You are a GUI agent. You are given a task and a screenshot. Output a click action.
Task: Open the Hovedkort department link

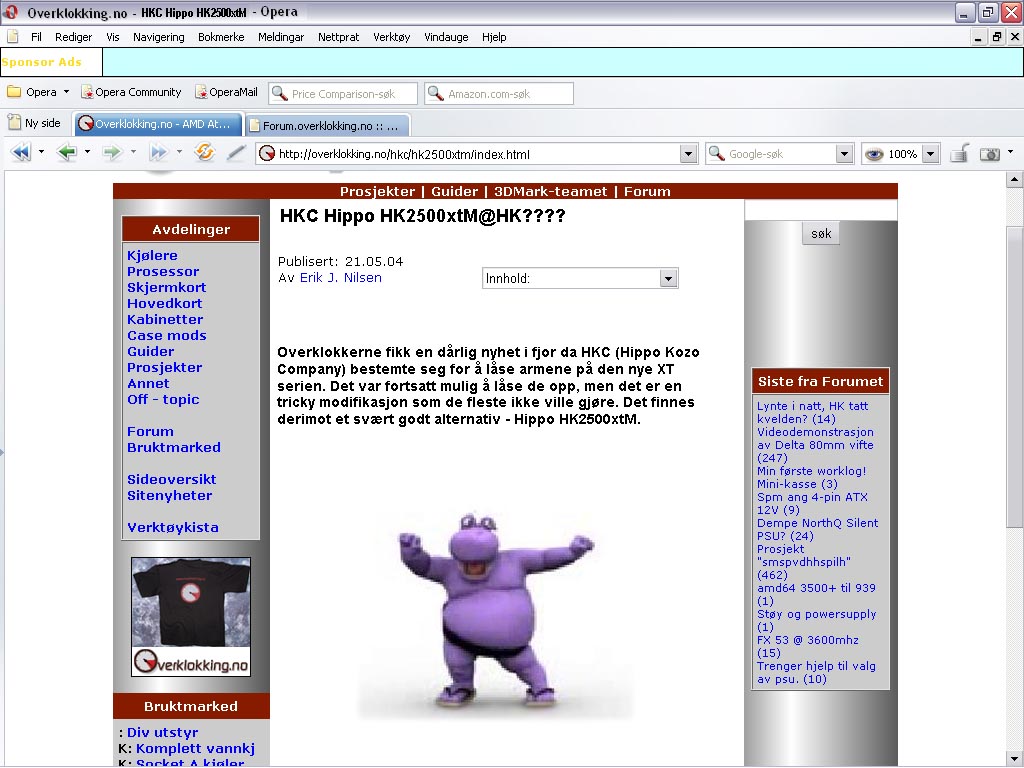point(165,303)
